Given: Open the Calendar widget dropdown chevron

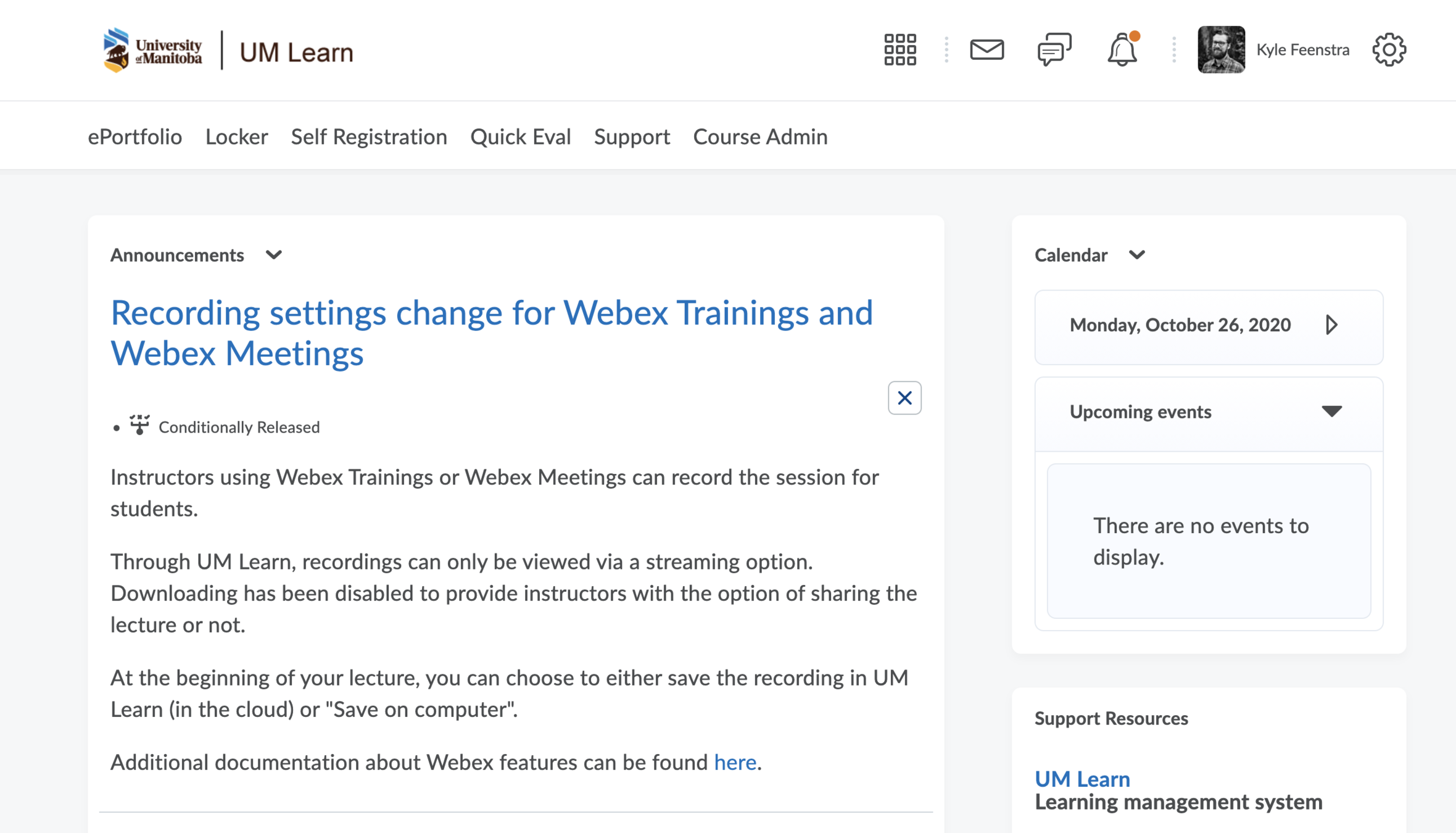Looking at the screenshot, I should (1136, 255).
